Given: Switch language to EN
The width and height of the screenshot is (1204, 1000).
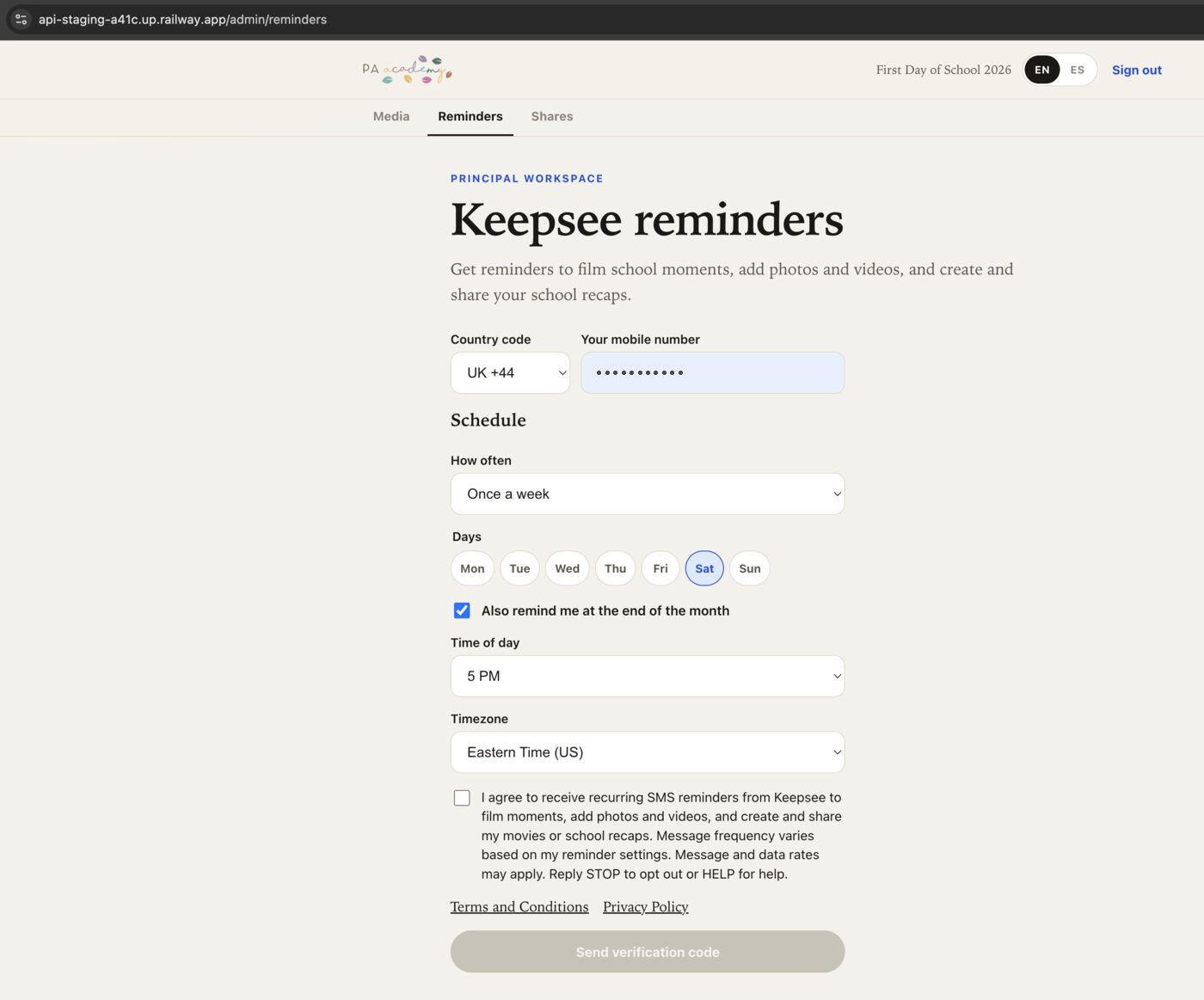Looking at the screenshot, I should coord(1041,70).
